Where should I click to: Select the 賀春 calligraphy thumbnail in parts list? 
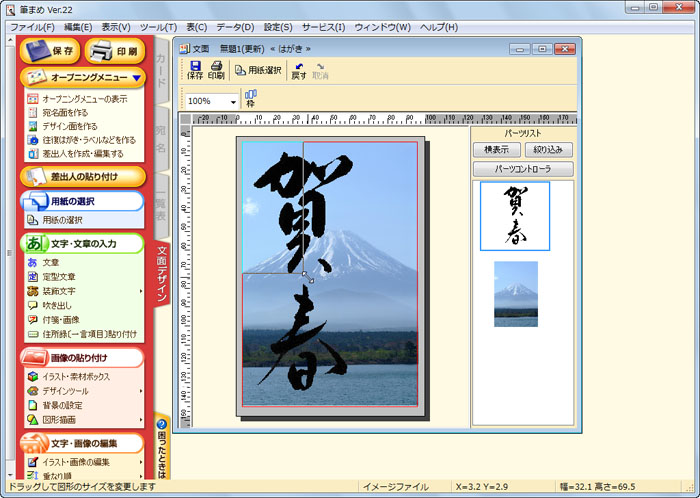click(x=514, y=216)
